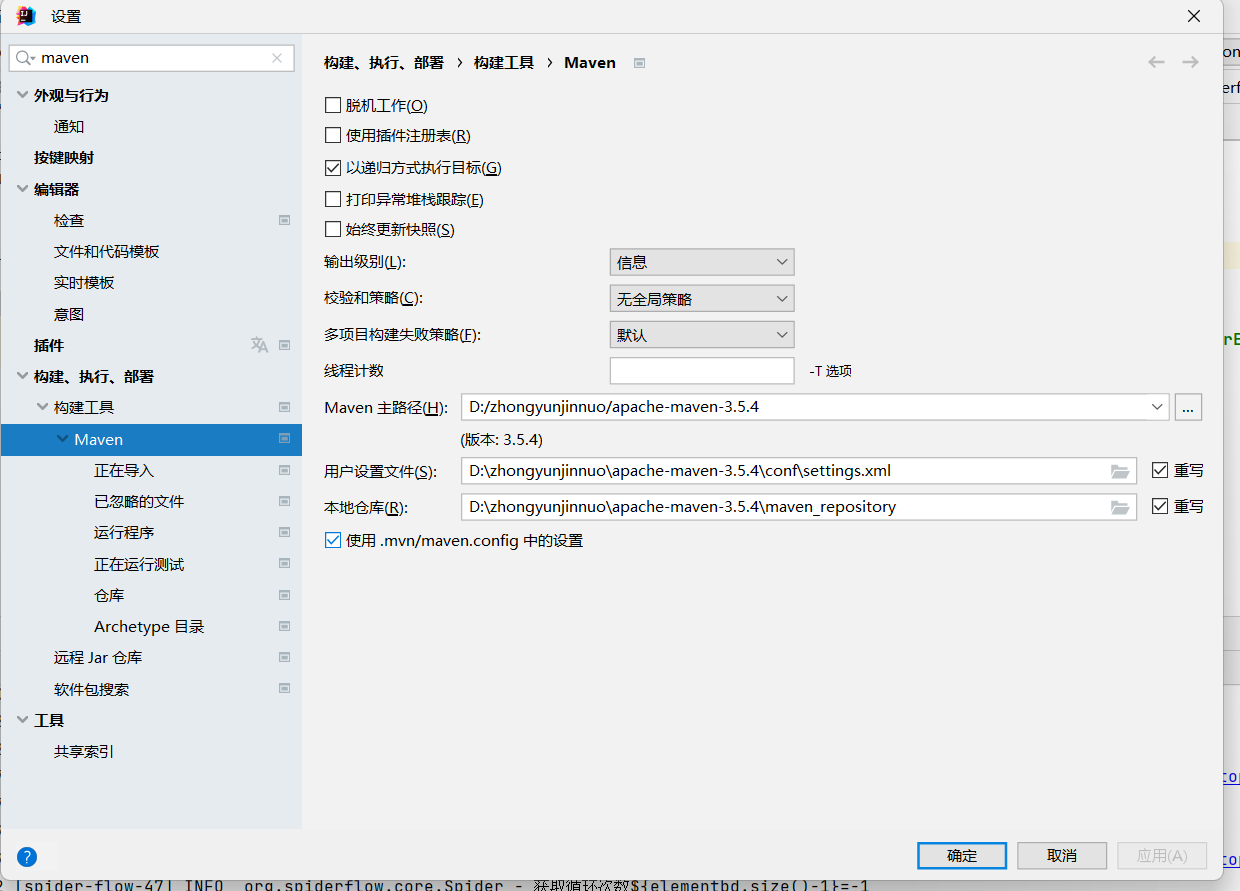
Task: Click the translate icon next to 插件
Action: coord(259,345)
